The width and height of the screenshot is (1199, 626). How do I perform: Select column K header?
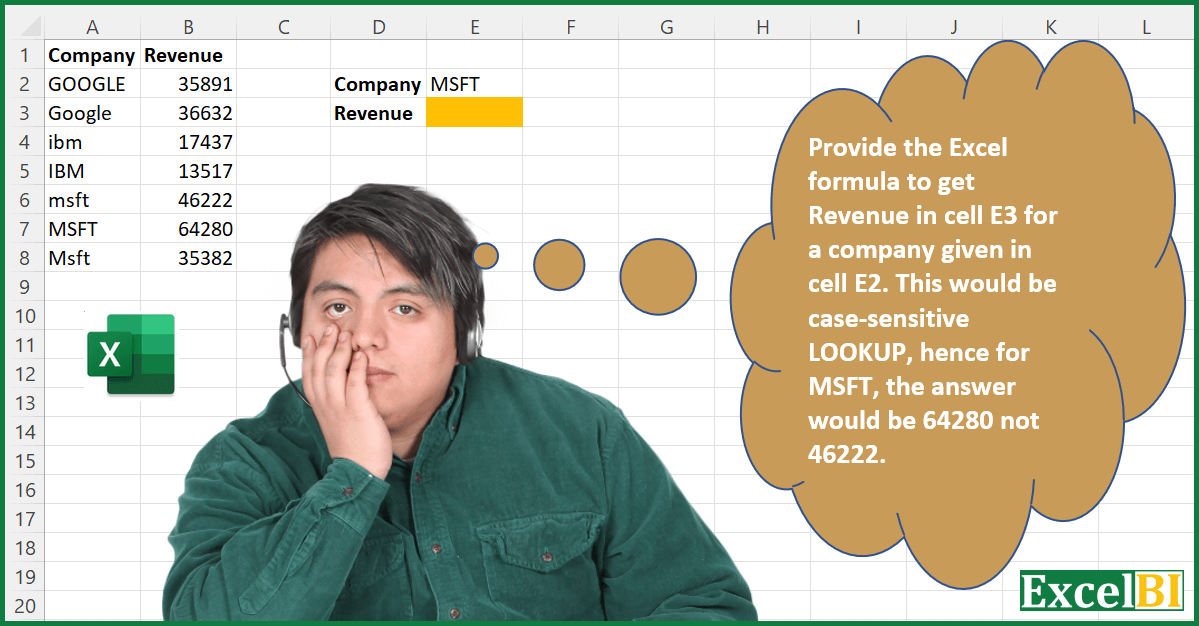tap(1051, 27)
